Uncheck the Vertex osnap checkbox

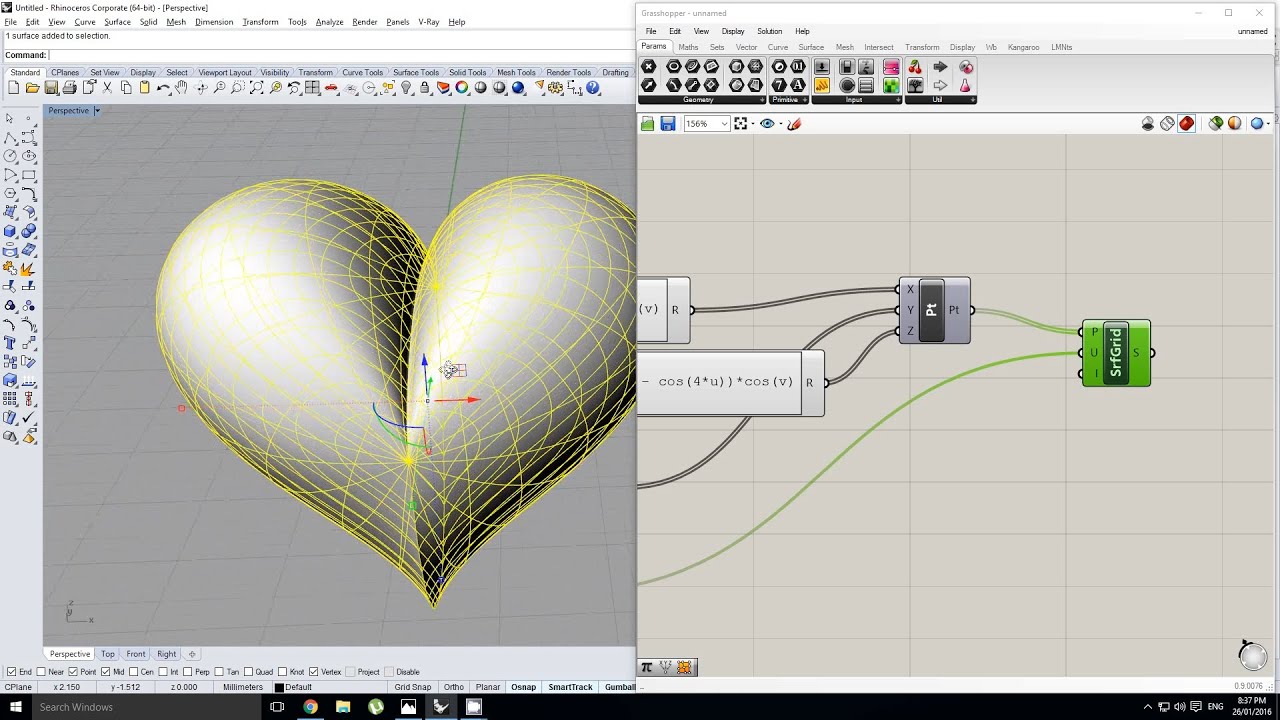tap(314, 672)
